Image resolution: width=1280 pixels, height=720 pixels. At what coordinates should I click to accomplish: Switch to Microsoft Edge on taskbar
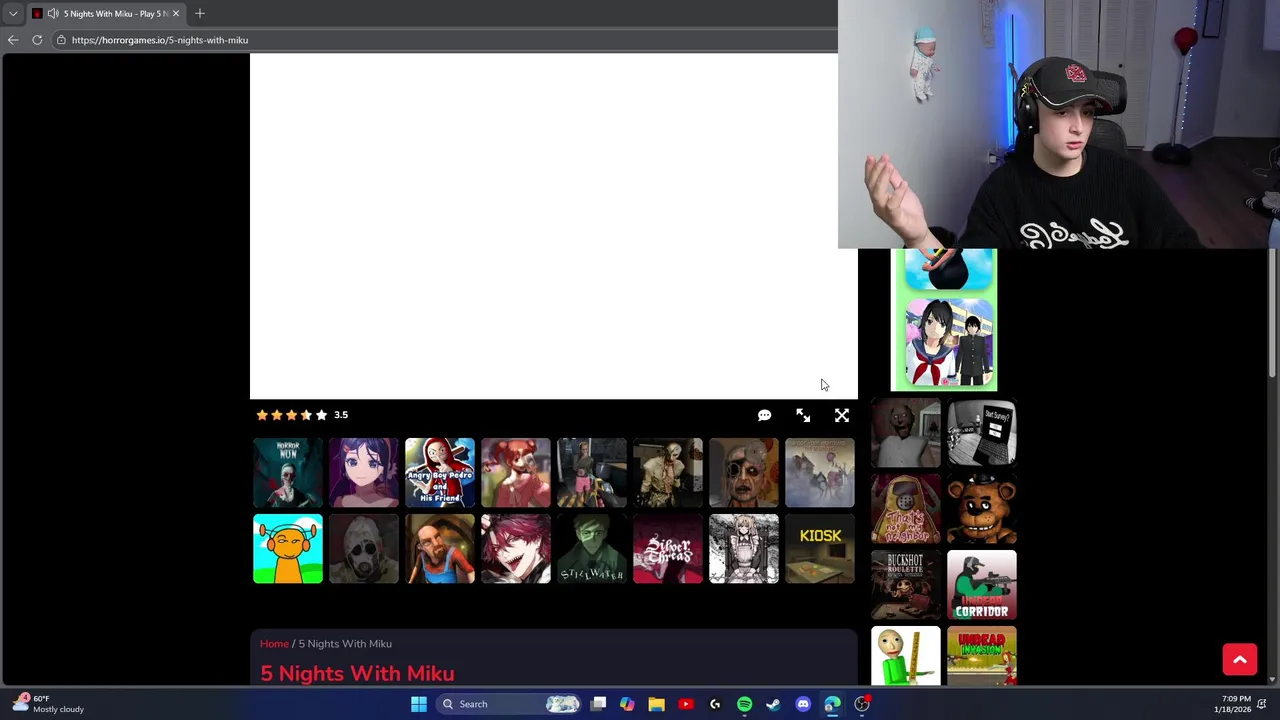832,704
